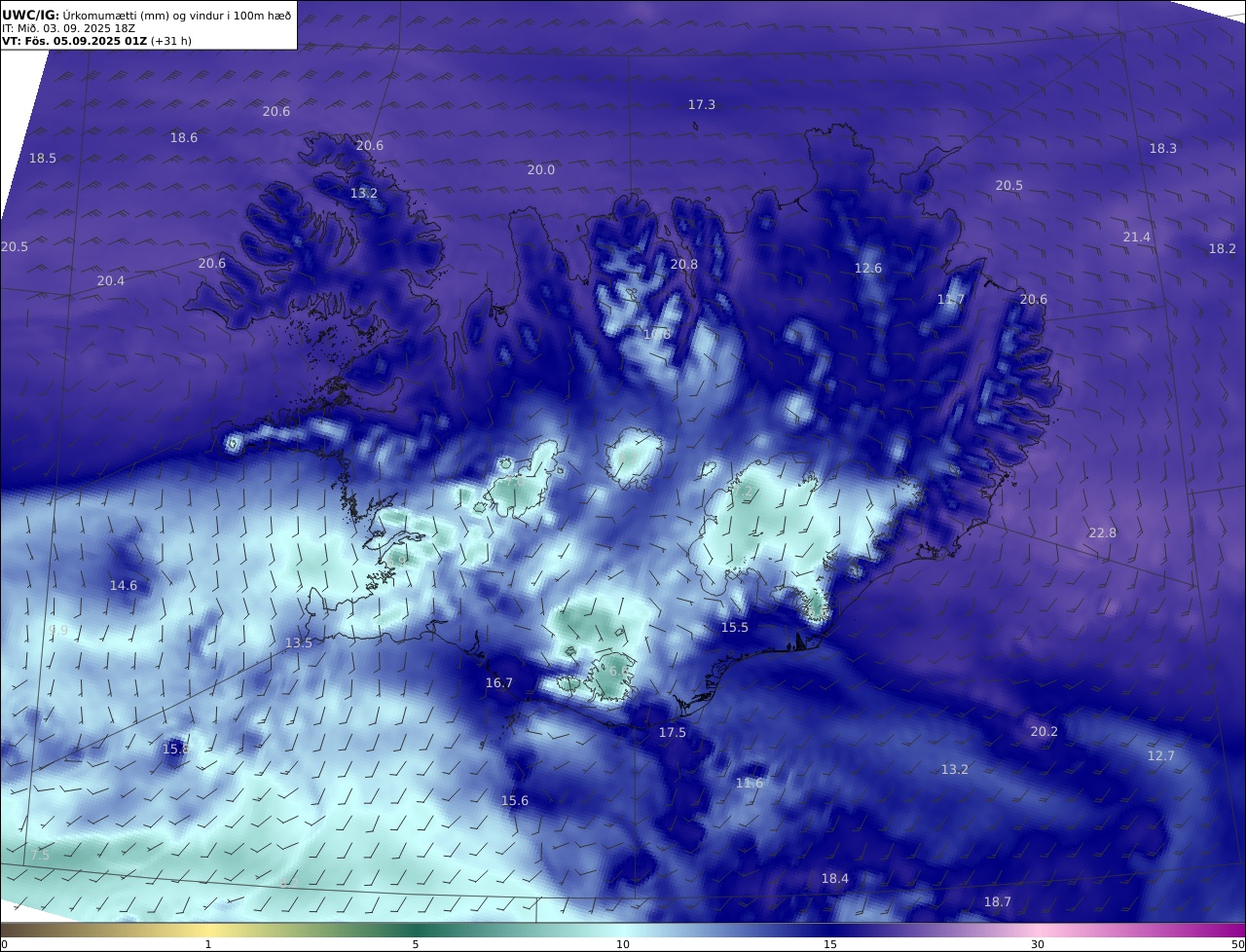1246x952 pixels.
Task: Select the IT: Mið. 03. 09. 2025 18Z line
Action: [x=68, y=28]
